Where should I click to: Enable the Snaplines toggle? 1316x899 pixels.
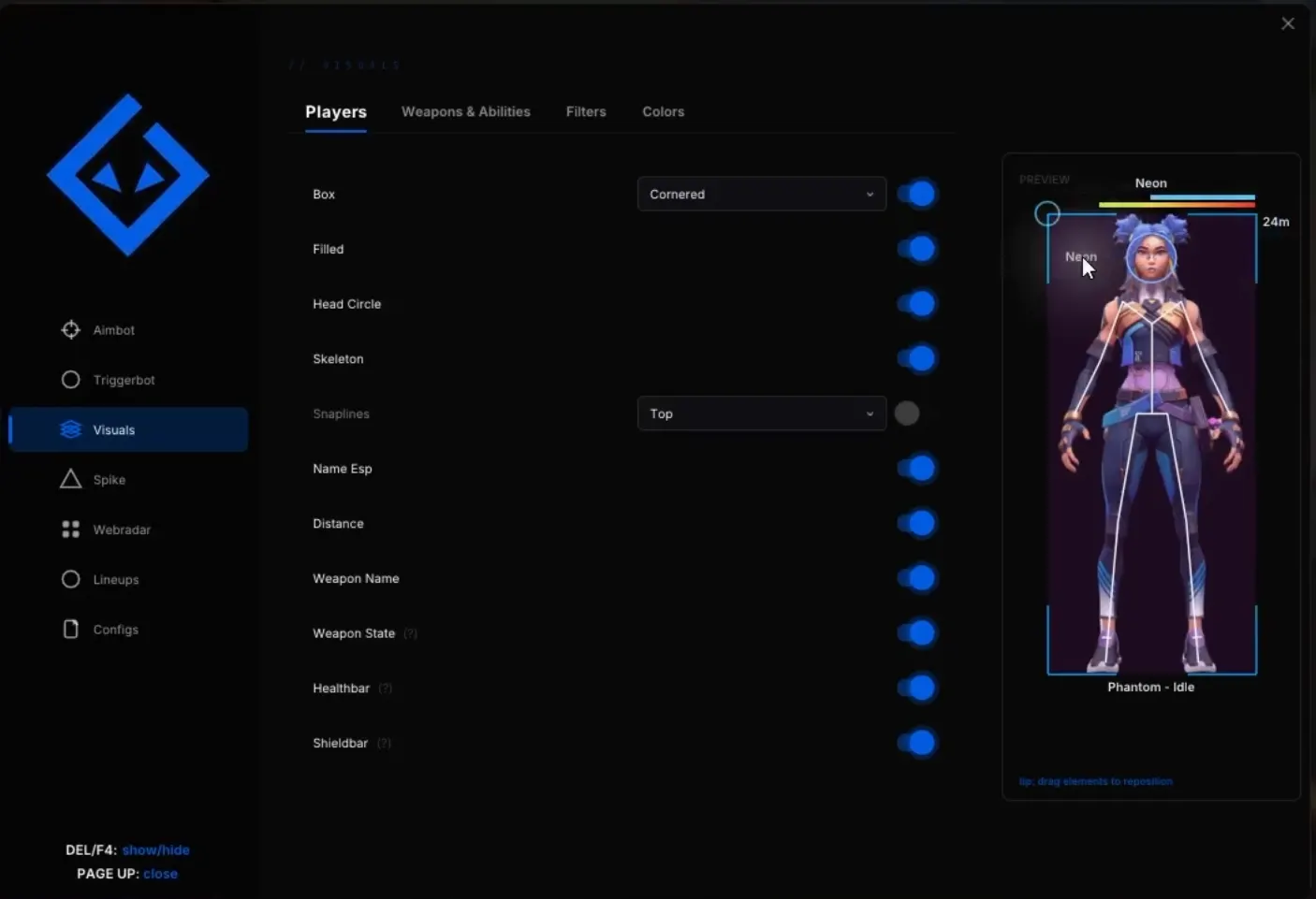pos(908,413)
